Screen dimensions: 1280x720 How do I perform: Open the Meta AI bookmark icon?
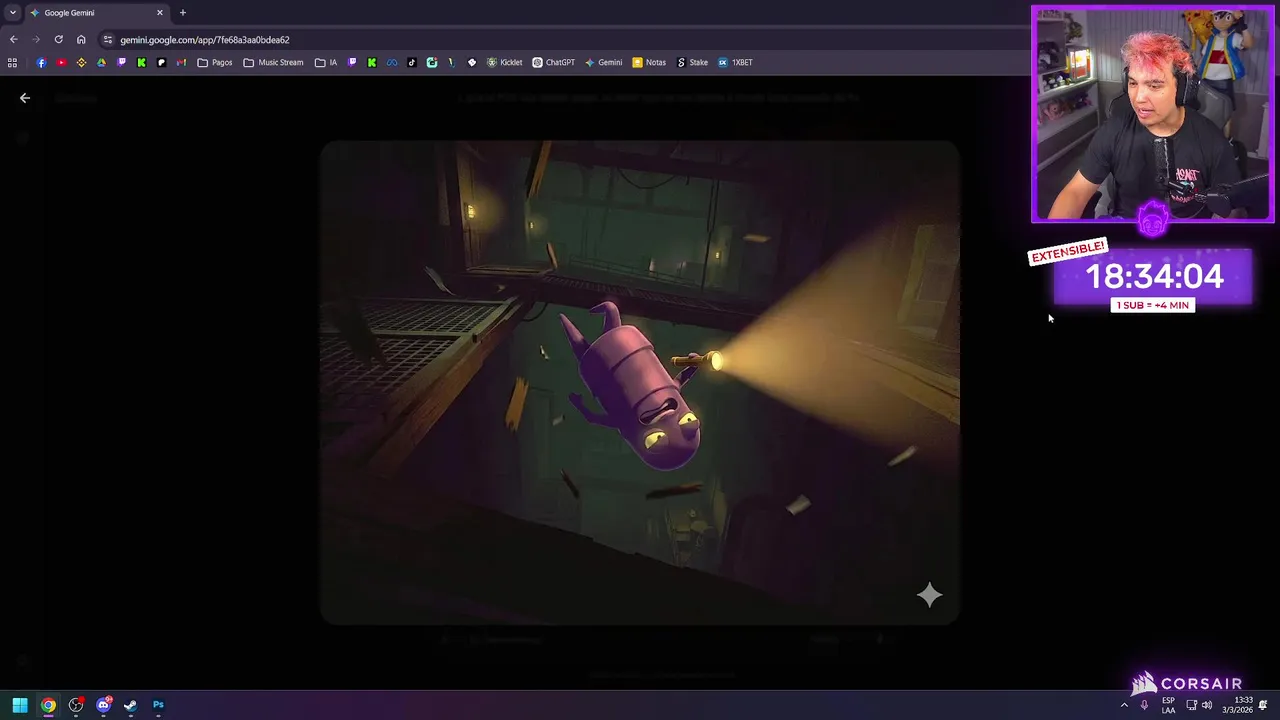tap(391, 62)
